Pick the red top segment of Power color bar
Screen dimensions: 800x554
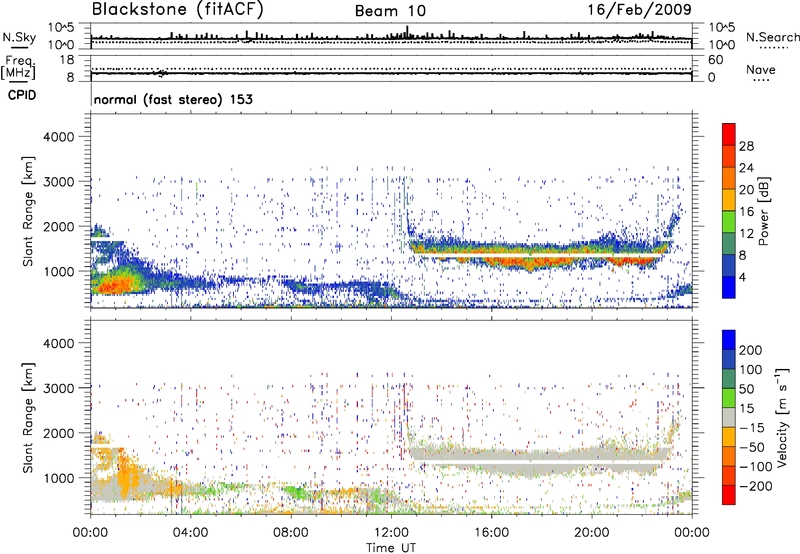pyautogui.click(x=729, y=134)
